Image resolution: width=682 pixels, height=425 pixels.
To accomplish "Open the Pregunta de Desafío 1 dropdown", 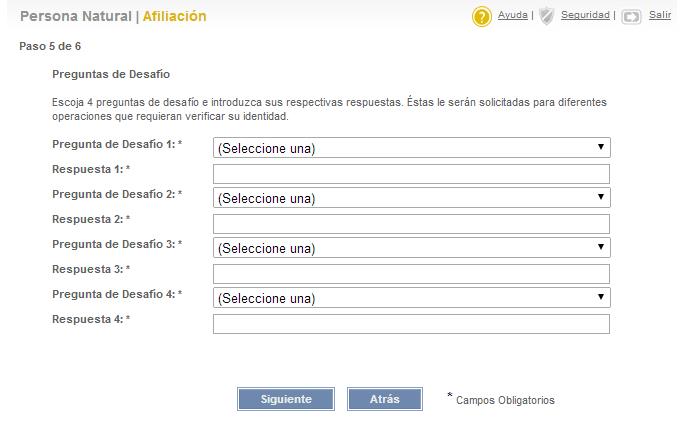I will [x=411, y=147].
